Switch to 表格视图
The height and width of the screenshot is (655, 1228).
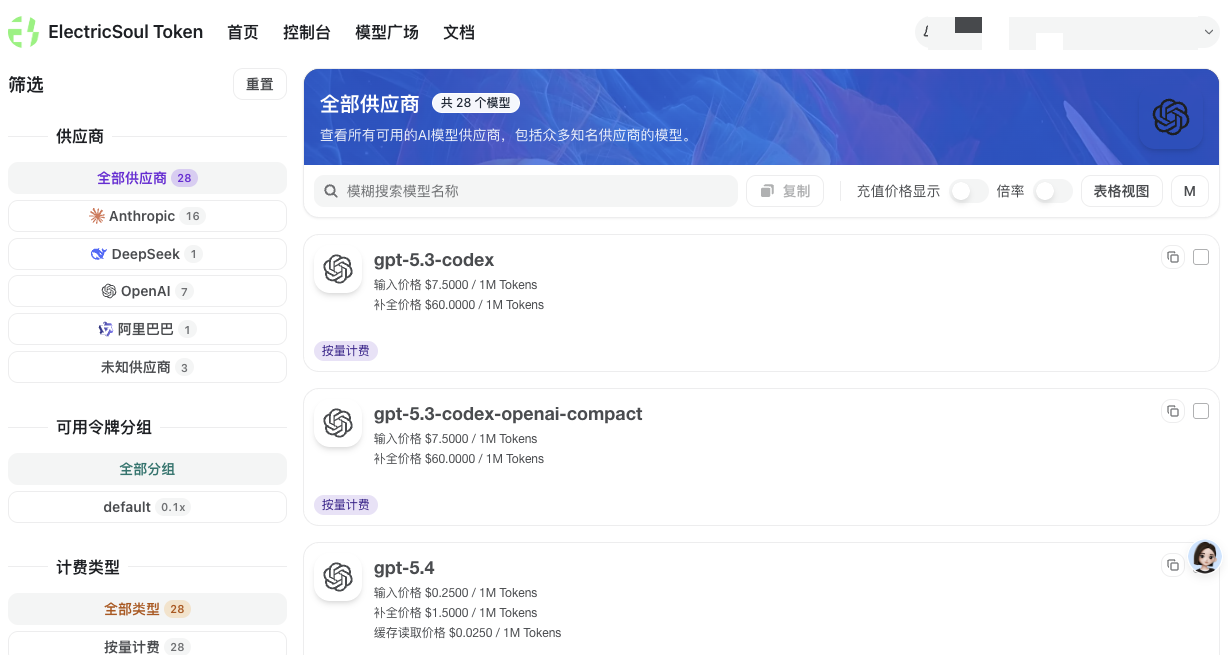[x=1122, y=191]
